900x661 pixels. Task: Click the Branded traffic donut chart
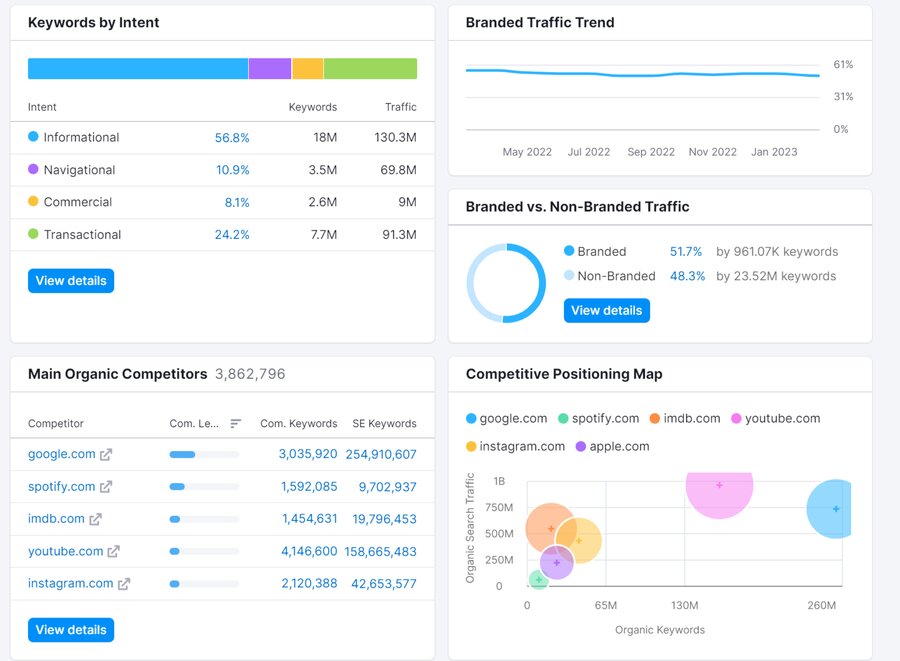click(507, 283)
